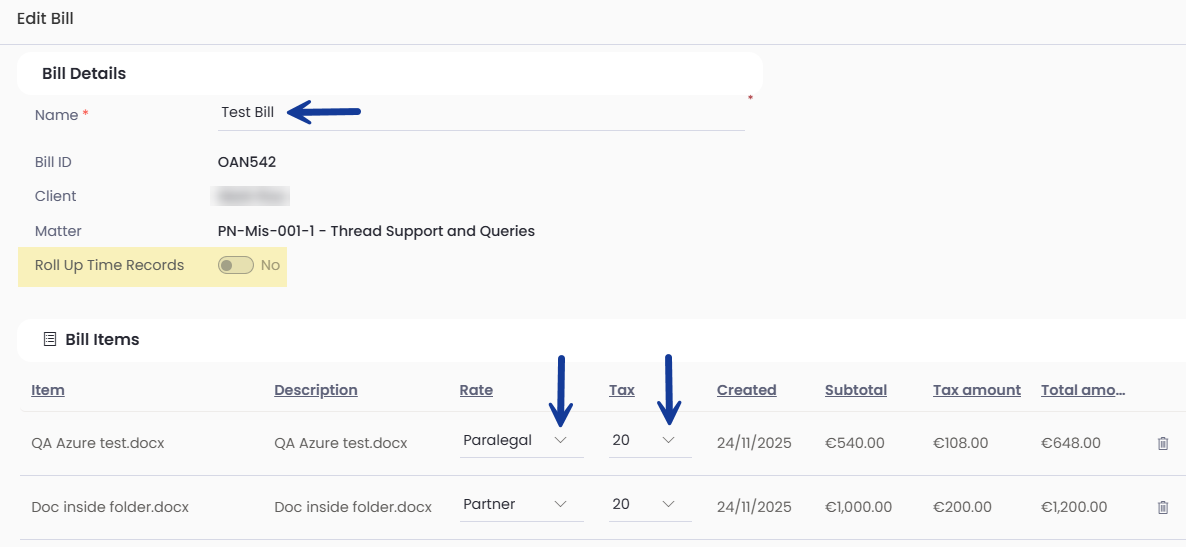Sort by the Tax amount column header

976,390
